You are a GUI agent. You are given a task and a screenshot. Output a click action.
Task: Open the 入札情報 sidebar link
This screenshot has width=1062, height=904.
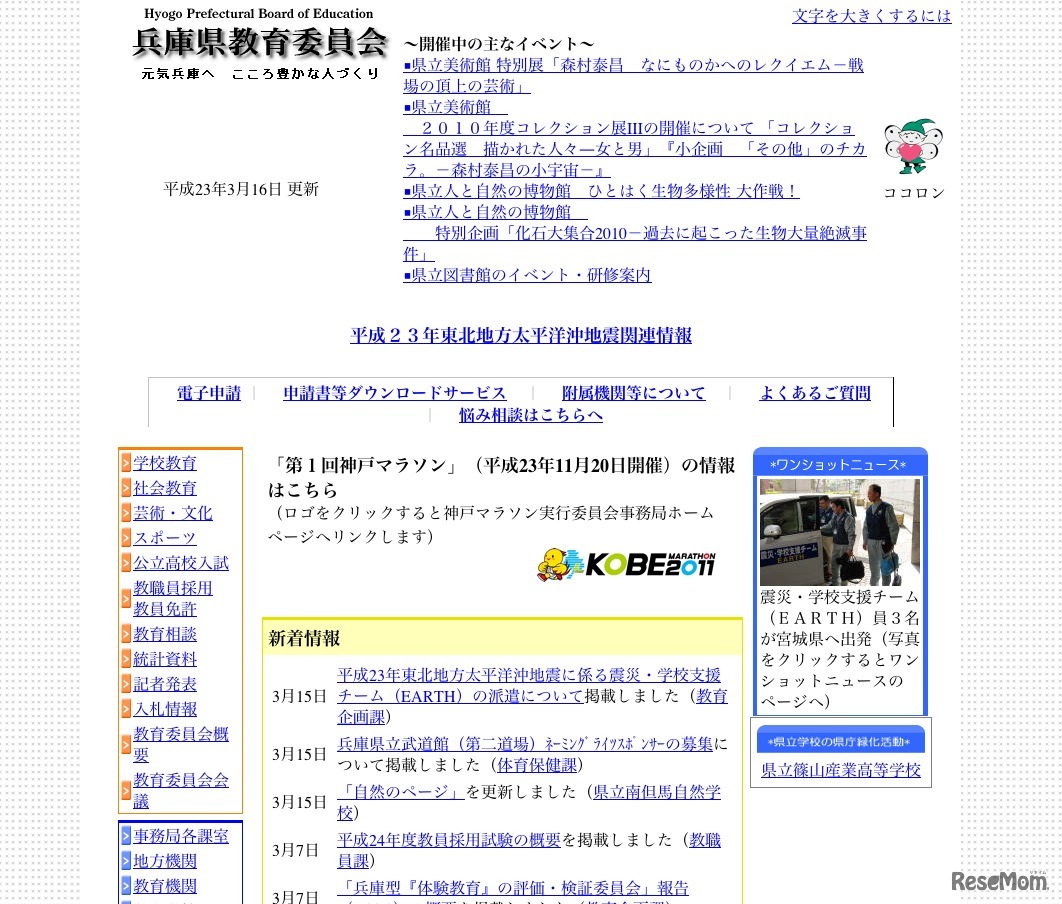point(164,709)
